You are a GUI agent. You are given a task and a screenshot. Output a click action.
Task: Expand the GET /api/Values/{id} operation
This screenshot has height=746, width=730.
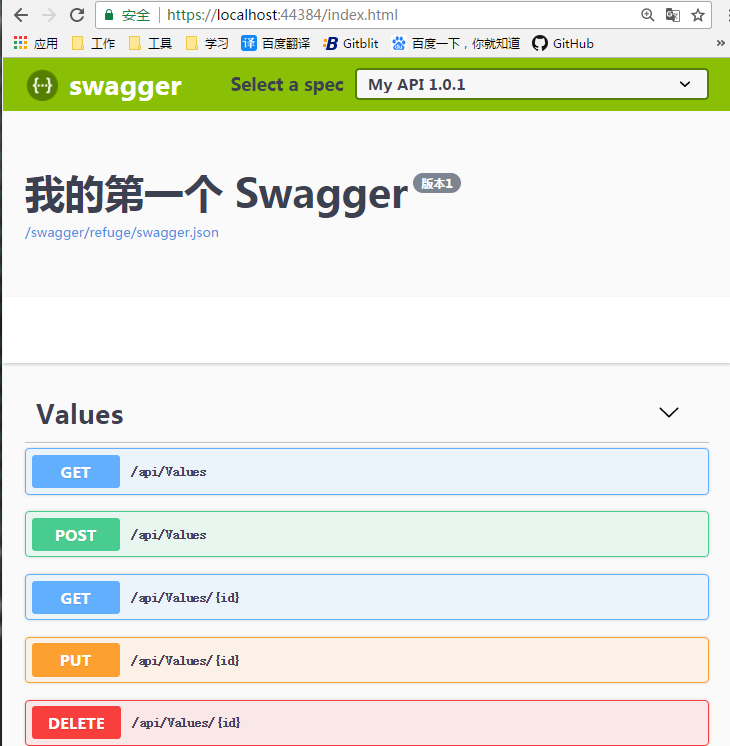367,597
